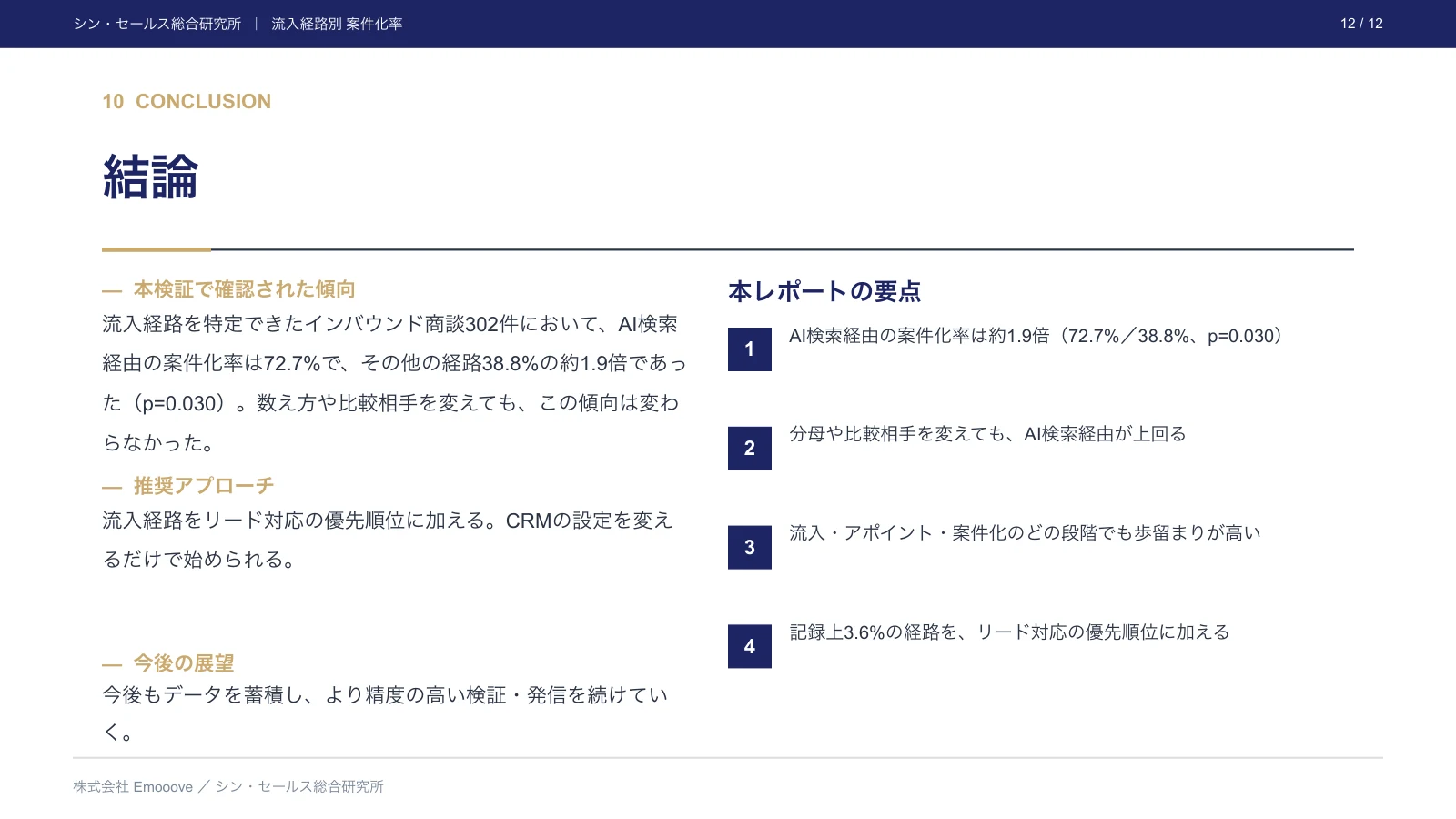Image resolution: width=1456 pixels, height=819 pixels.
Task: Click the numbered badge 4
Action: click(x=749, y=646)
